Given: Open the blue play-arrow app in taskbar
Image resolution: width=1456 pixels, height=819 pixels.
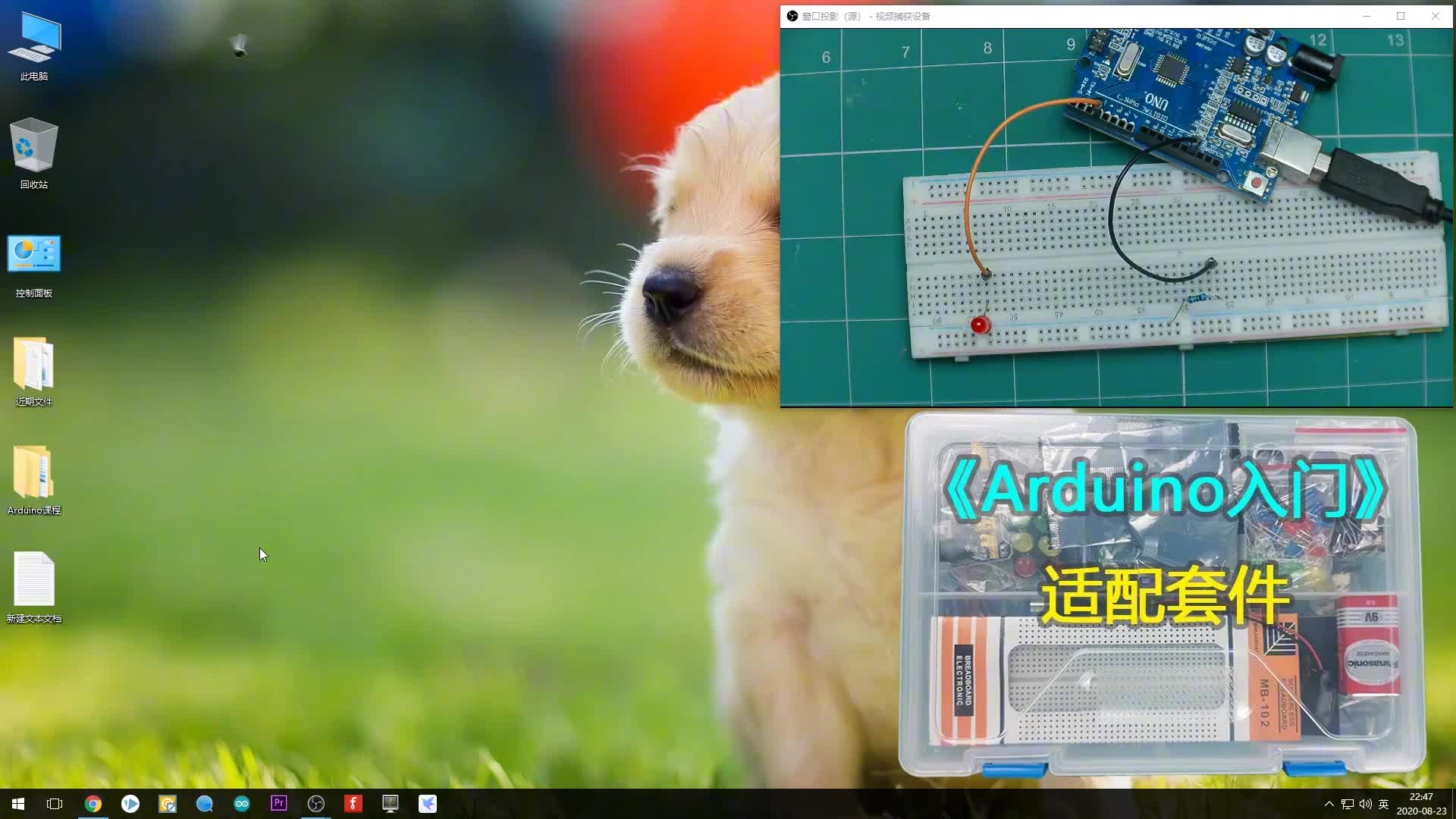Looking at the screenshot, I should coord(130,804).
